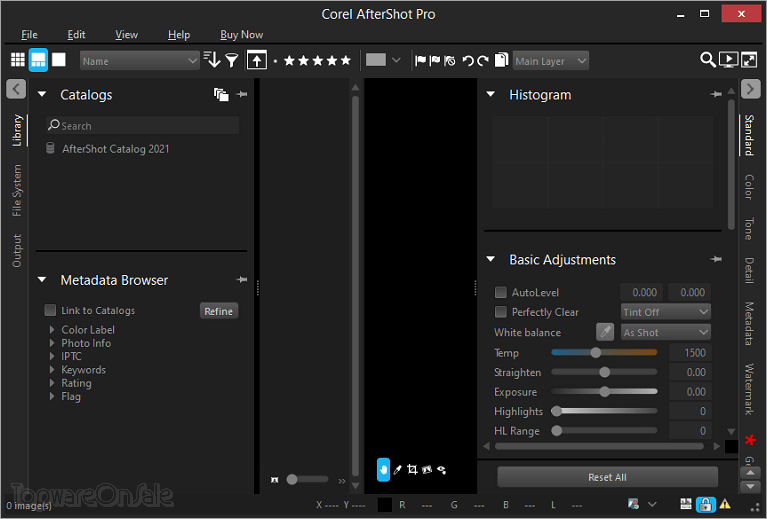Open the Tint Off dropdown
Image resolution: width=767 pixels, height=519 pixels.
(666, 312)
